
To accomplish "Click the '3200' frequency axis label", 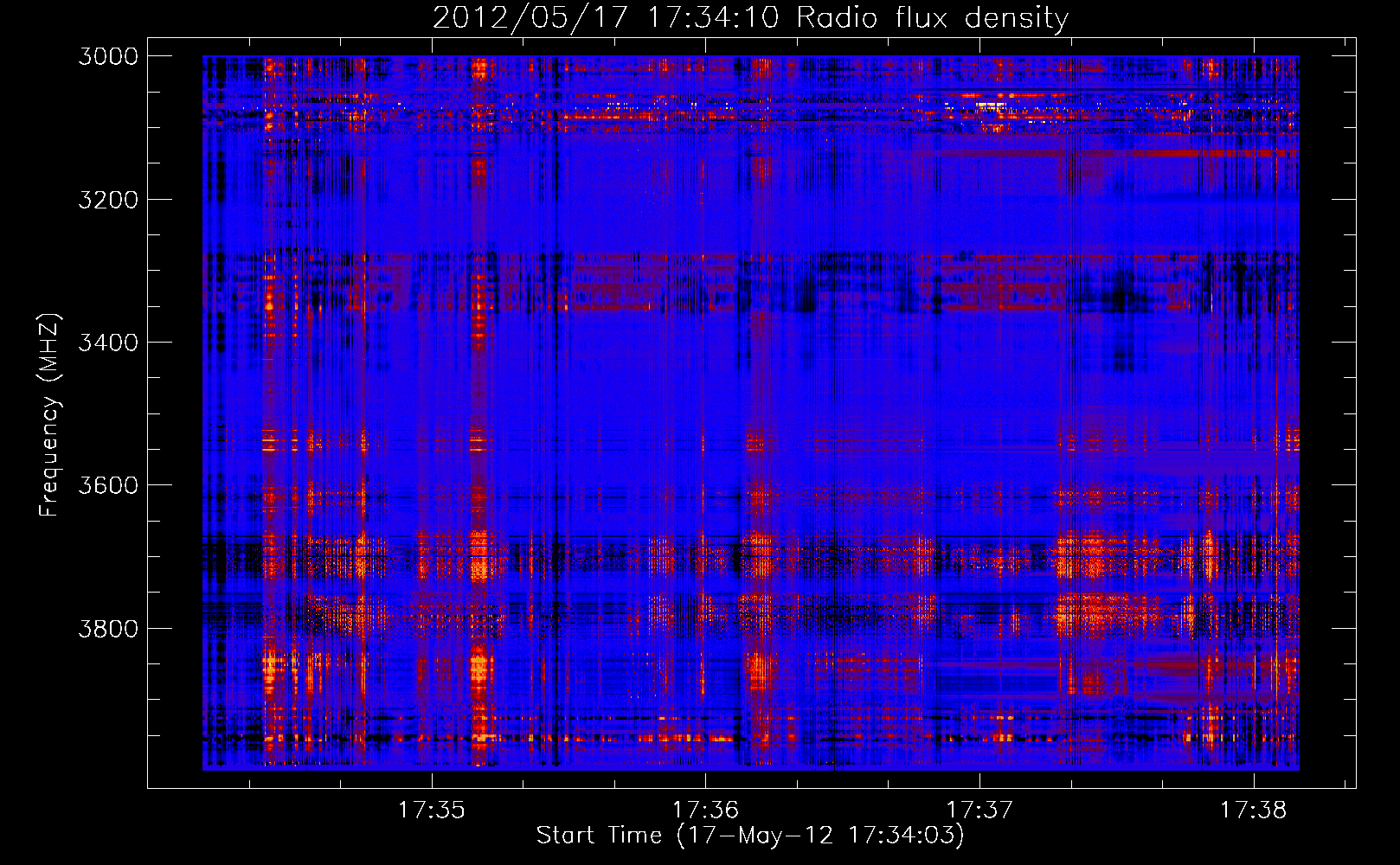I will pyautogui.click(x=108, y=200).
